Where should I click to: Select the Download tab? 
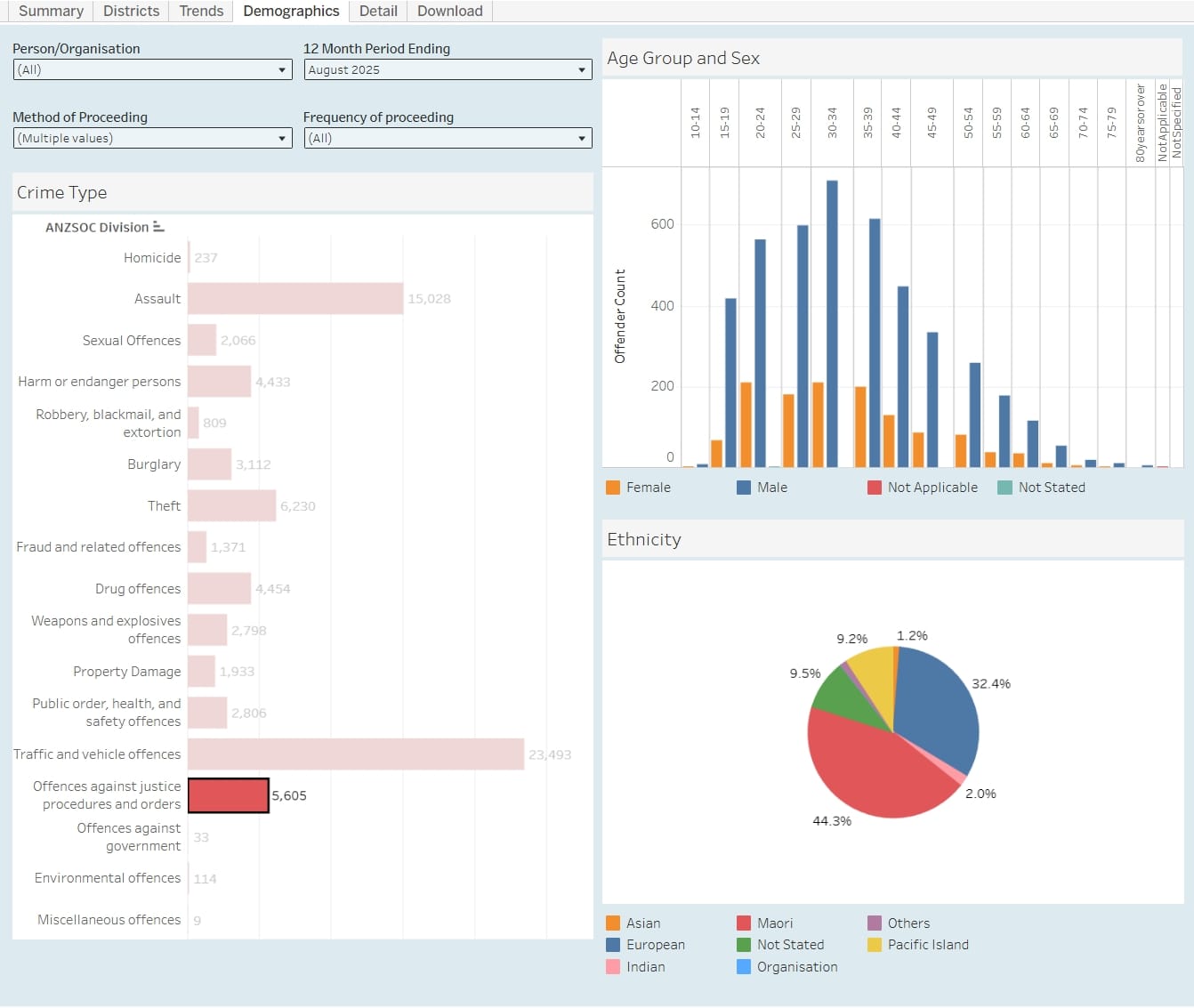[449, 11]
